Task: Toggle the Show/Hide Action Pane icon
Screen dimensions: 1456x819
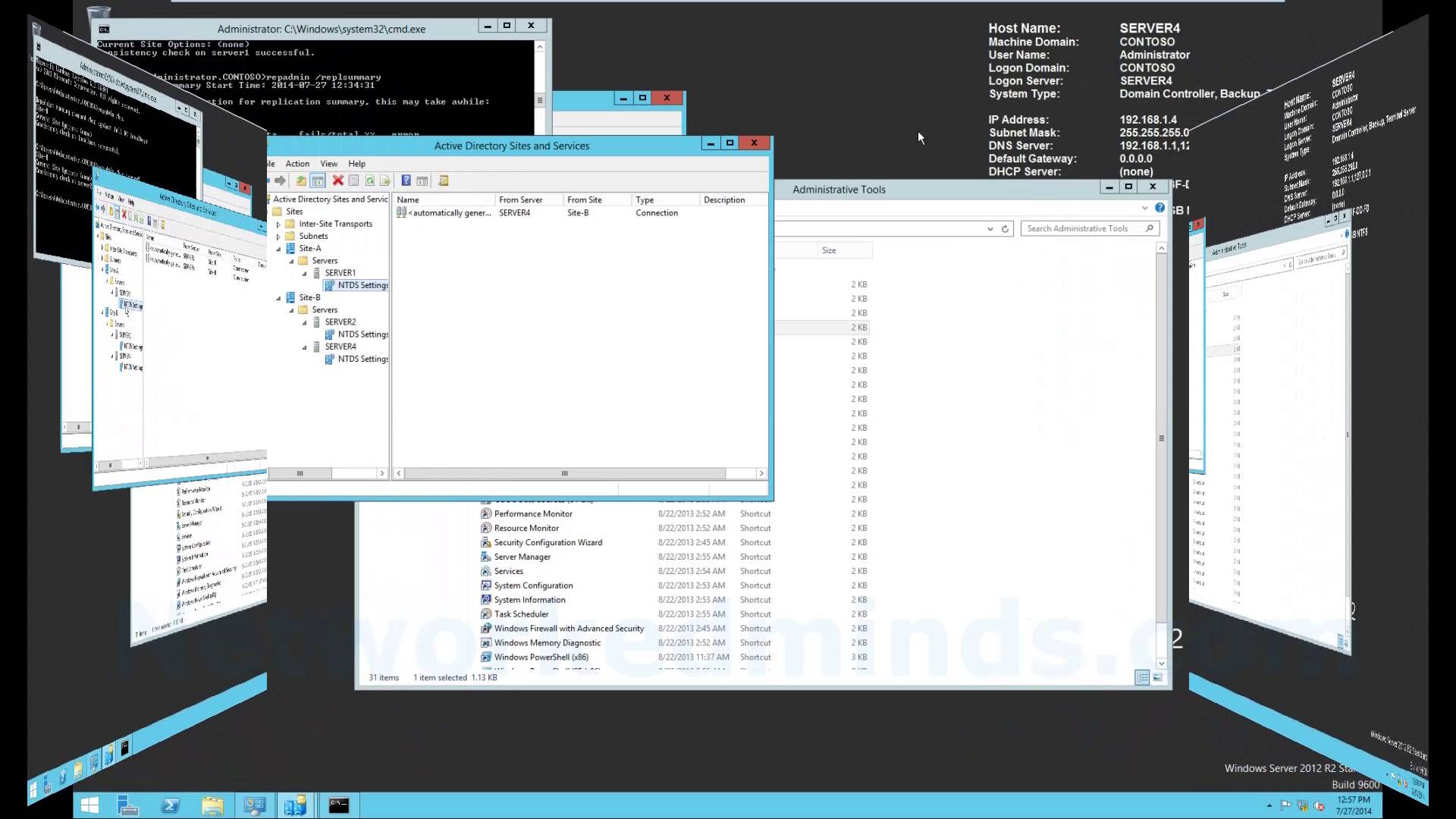Action: 422,180
